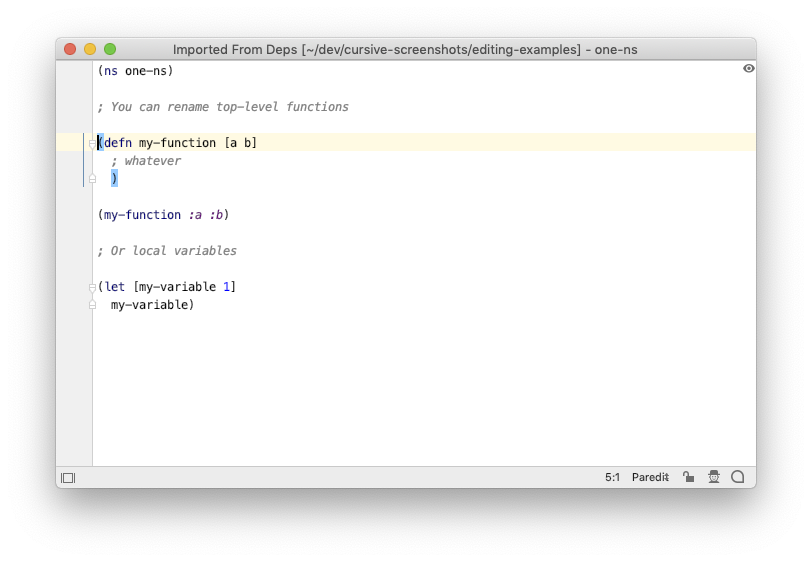Click the highlighted closing parenthesis of defn
Screen dimensions: 812x562
click(x=114, y=178)
